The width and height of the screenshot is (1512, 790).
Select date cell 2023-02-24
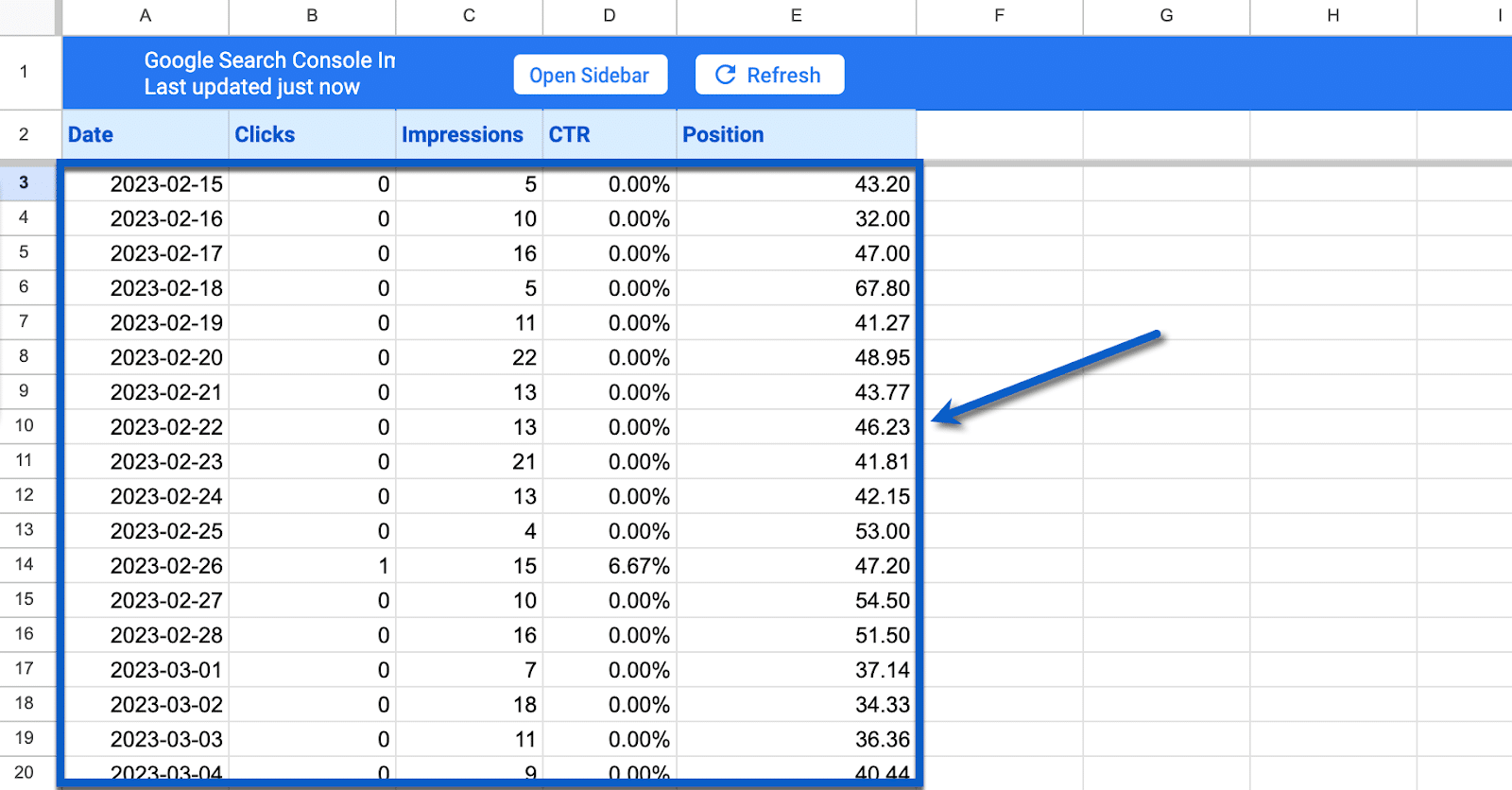click(146, 496)
